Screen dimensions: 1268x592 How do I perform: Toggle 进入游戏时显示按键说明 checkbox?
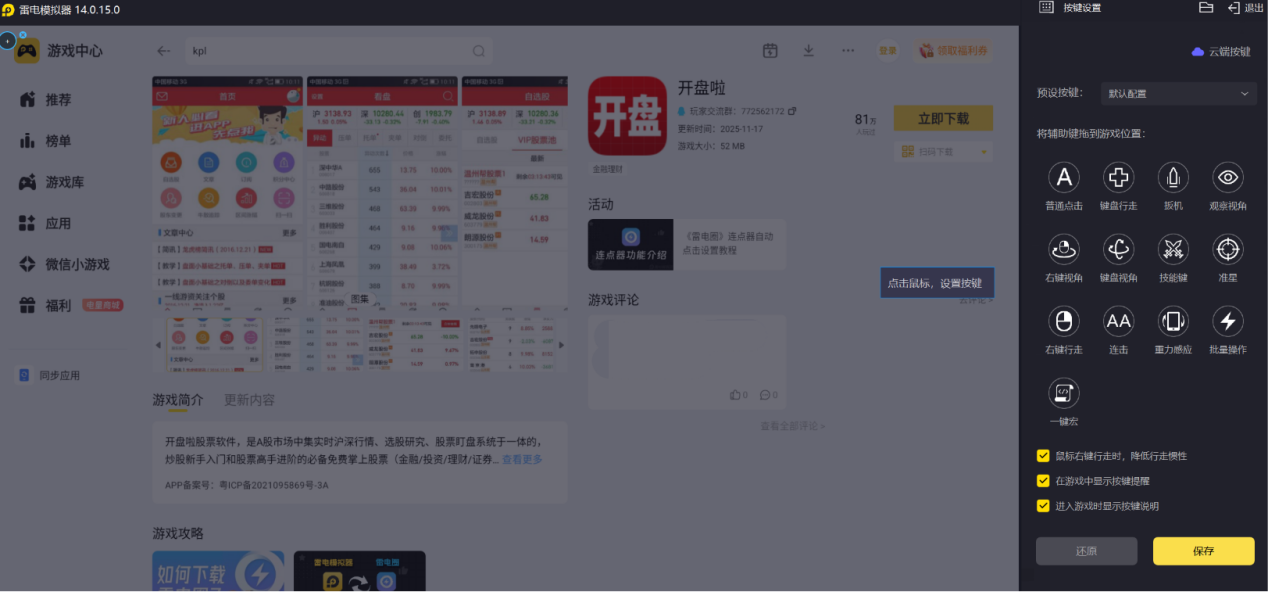tap(1043, 506)
